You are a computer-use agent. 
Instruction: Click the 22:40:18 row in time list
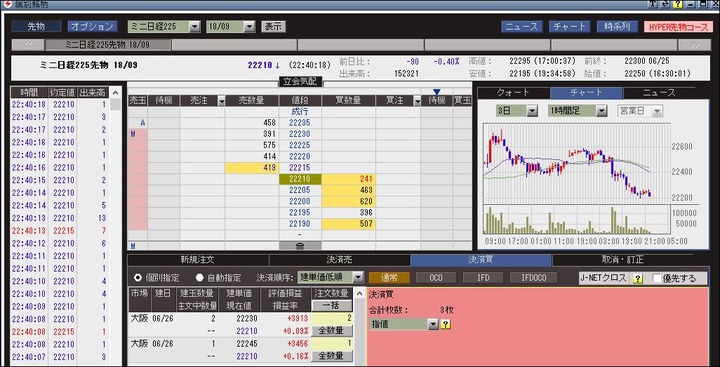[x=60, y=104]
